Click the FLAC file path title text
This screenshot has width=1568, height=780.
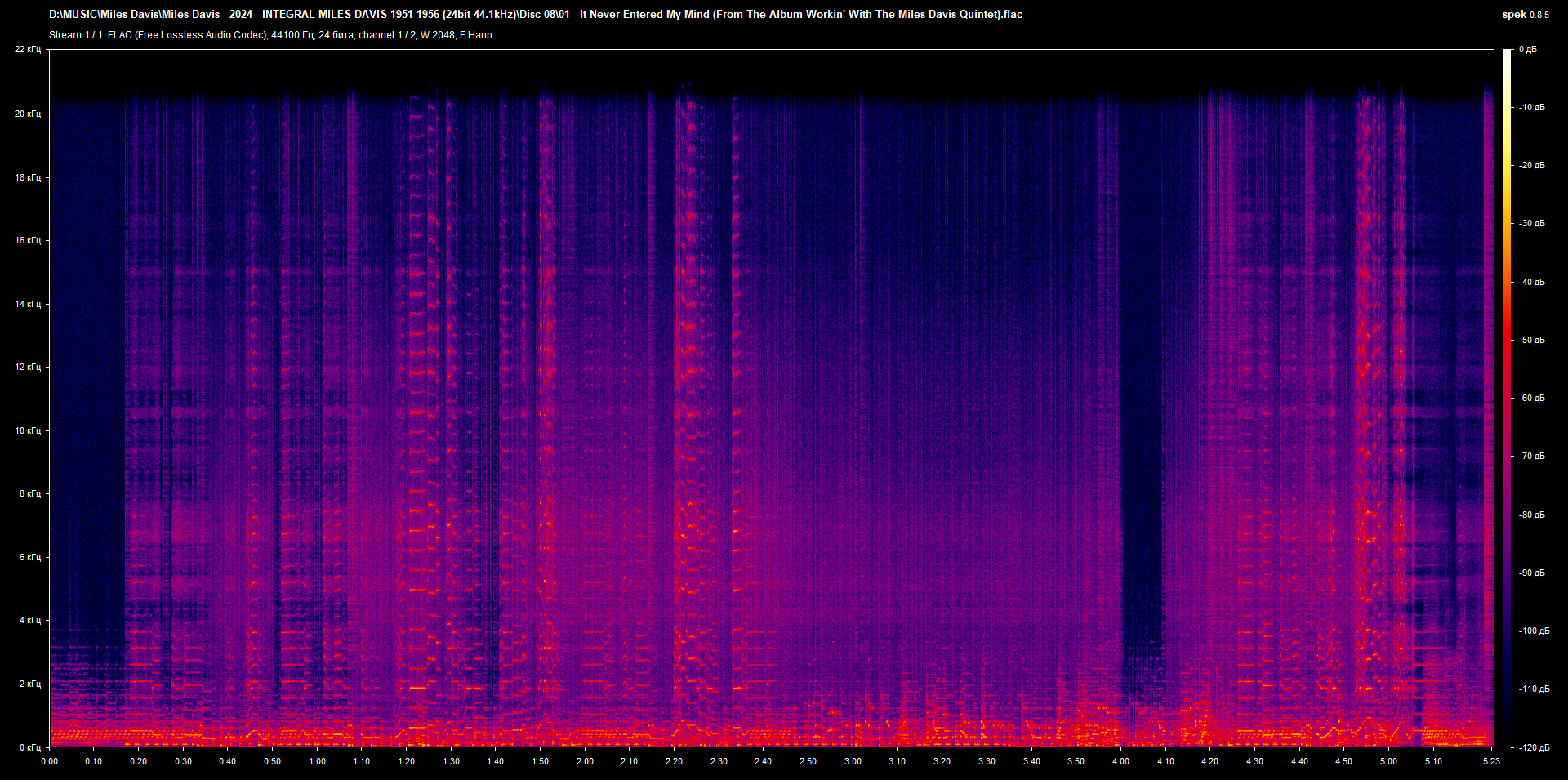coord(536,14)
